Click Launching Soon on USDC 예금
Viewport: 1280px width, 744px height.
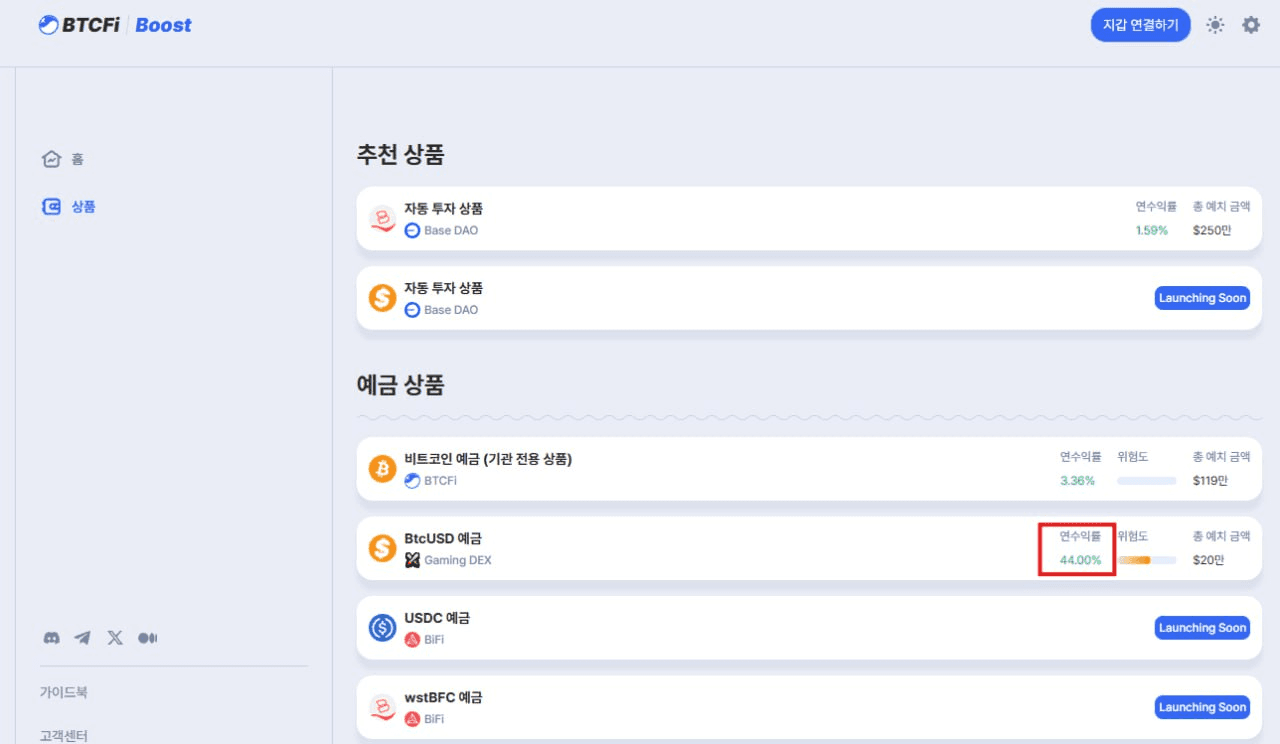[1202, 628]
